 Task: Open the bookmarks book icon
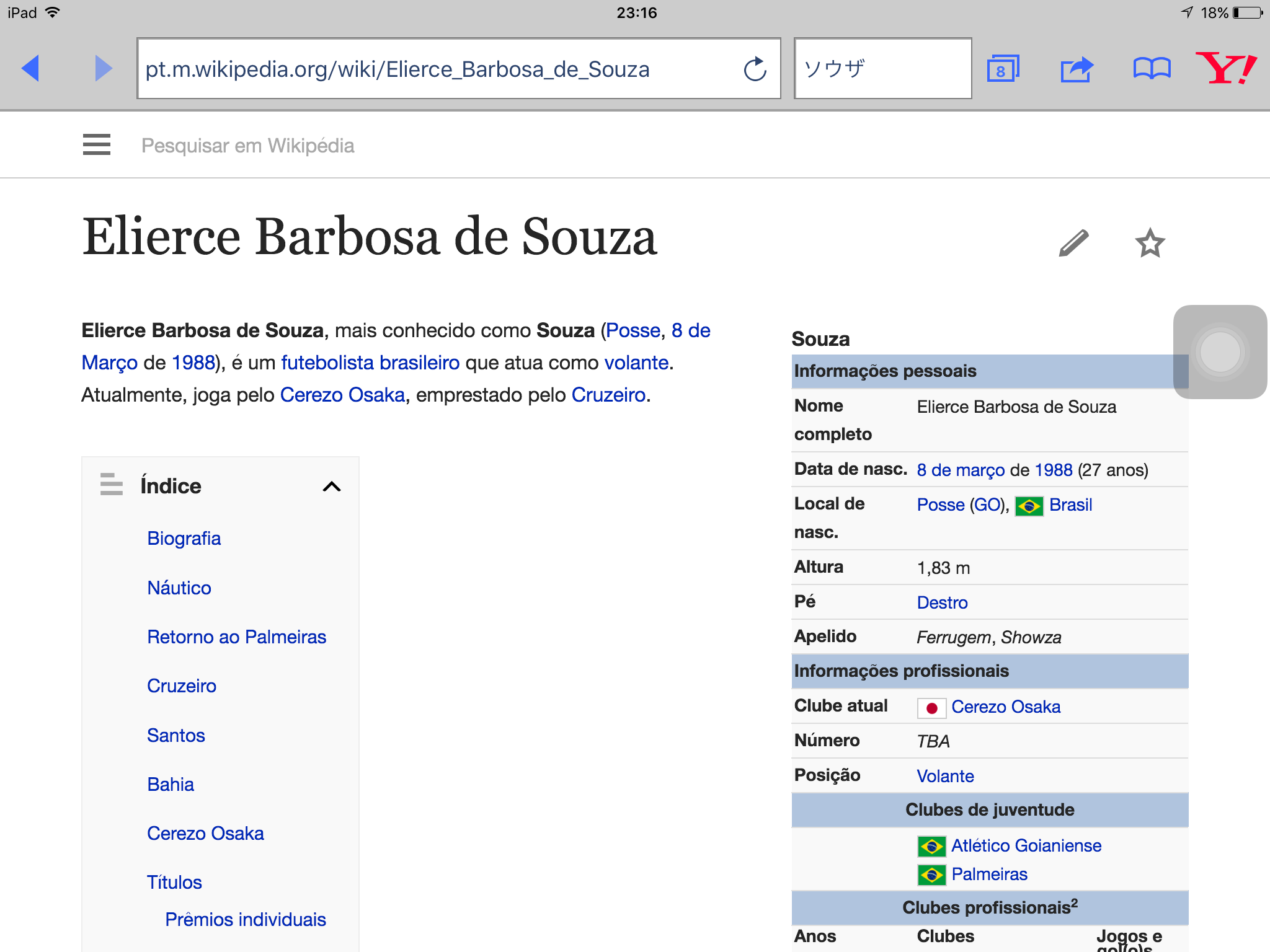point(1152,69)
